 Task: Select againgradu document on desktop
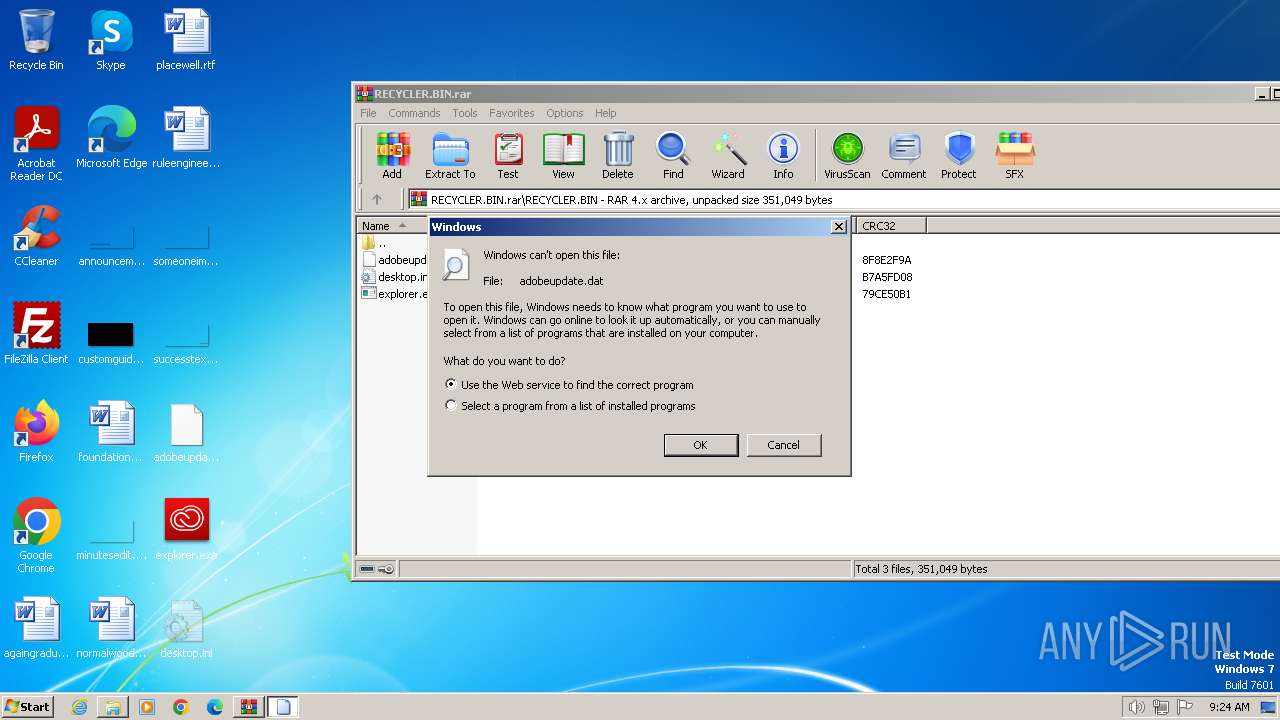[36, 628]
